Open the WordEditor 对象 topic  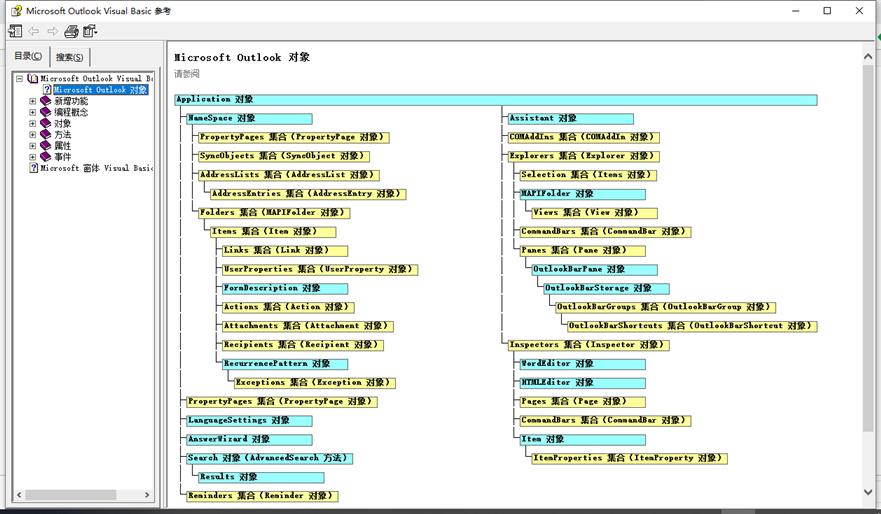coord(583,364)
